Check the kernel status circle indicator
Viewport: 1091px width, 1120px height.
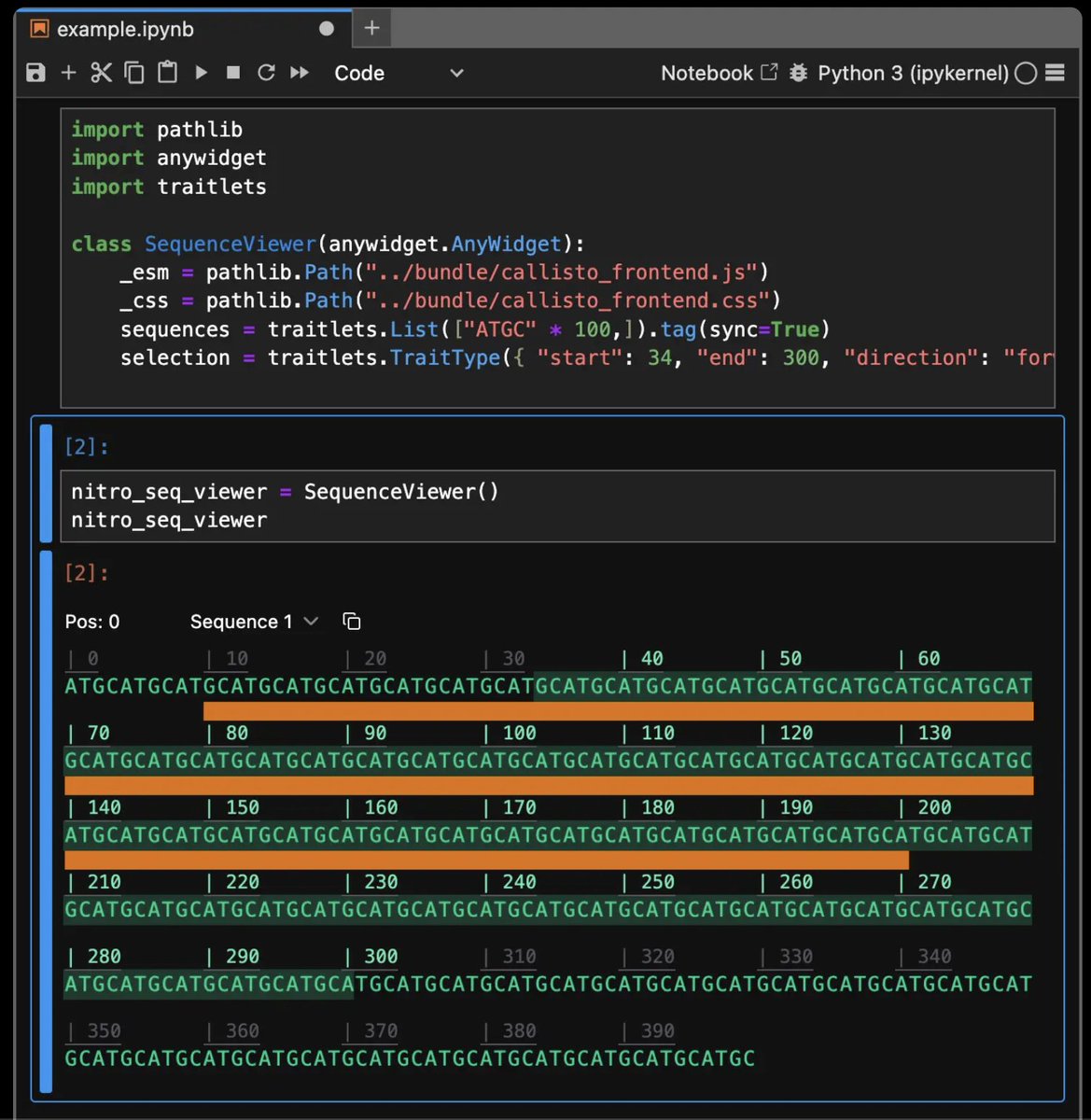tap(1026, 73)
